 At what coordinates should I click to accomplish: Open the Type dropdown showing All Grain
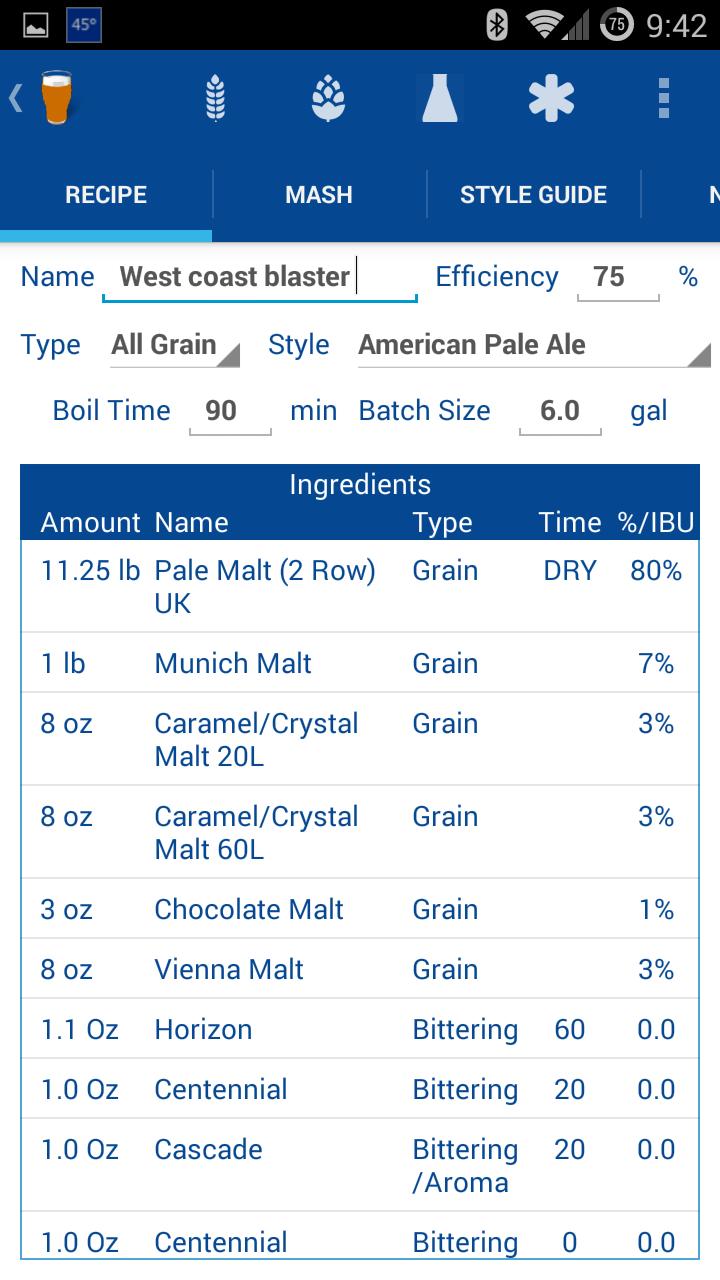pos(175,345)
